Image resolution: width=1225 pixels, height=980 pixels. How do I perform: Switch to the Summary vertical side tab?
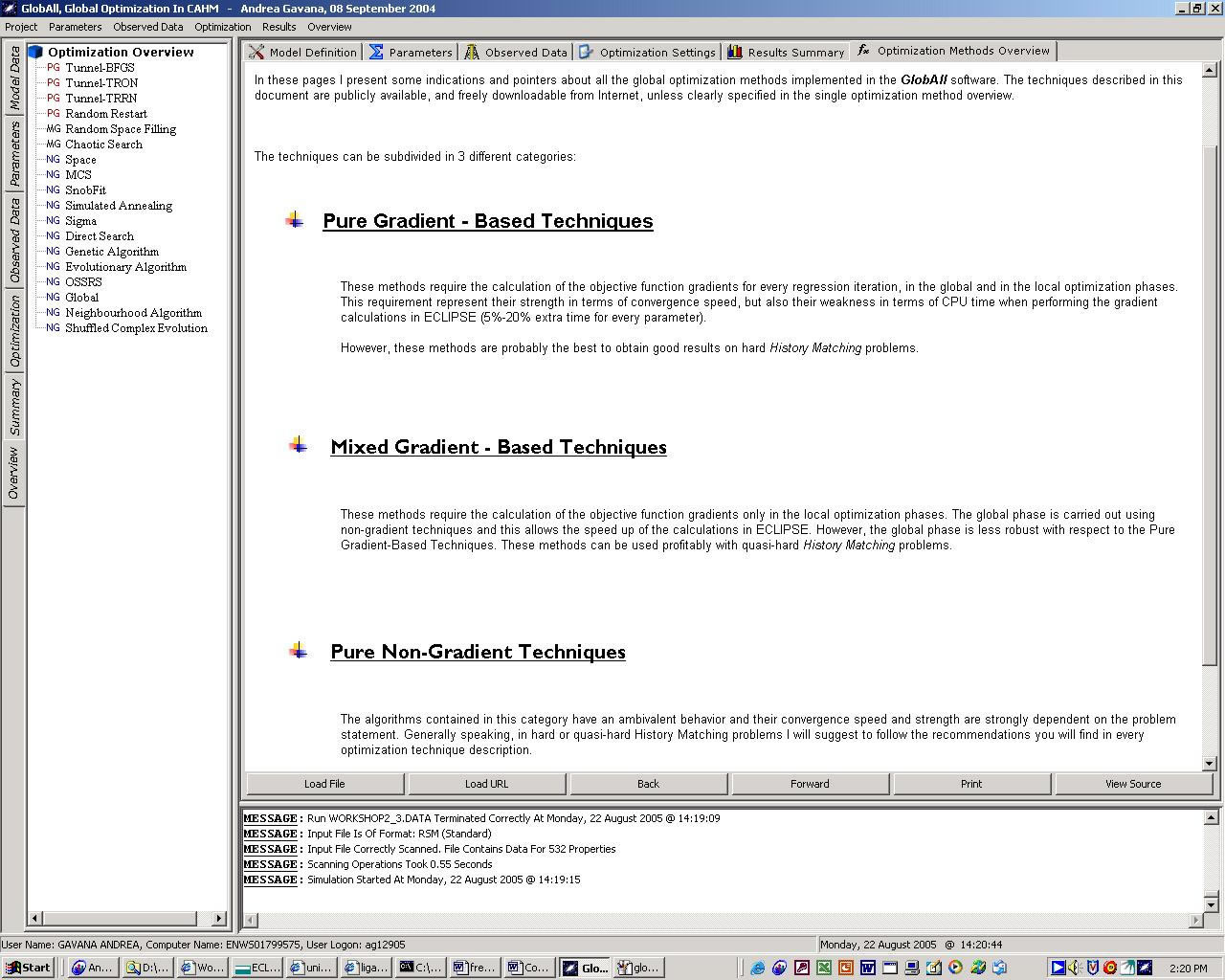pos(14,406)
